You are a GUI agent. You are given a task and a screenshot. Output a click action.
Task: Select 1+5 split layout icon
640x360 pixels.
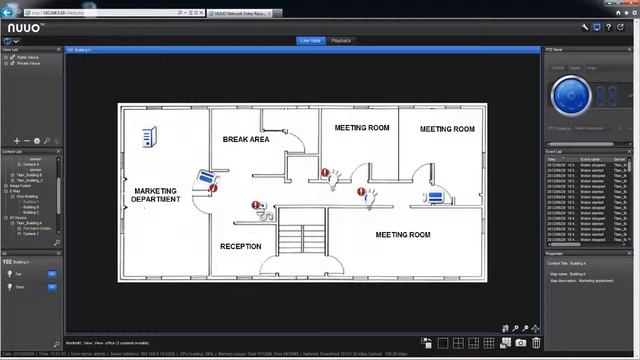pyautogui.click(x=473, y=343)
